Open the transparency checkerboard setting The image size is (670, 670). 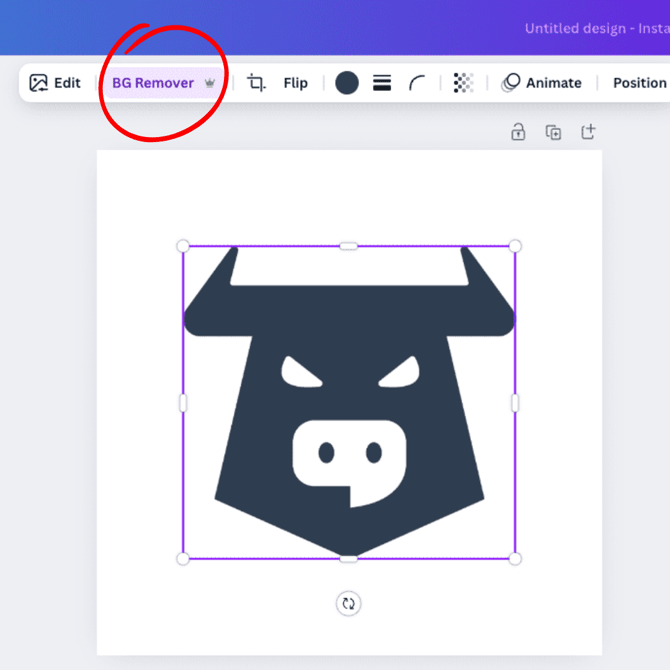463,83
